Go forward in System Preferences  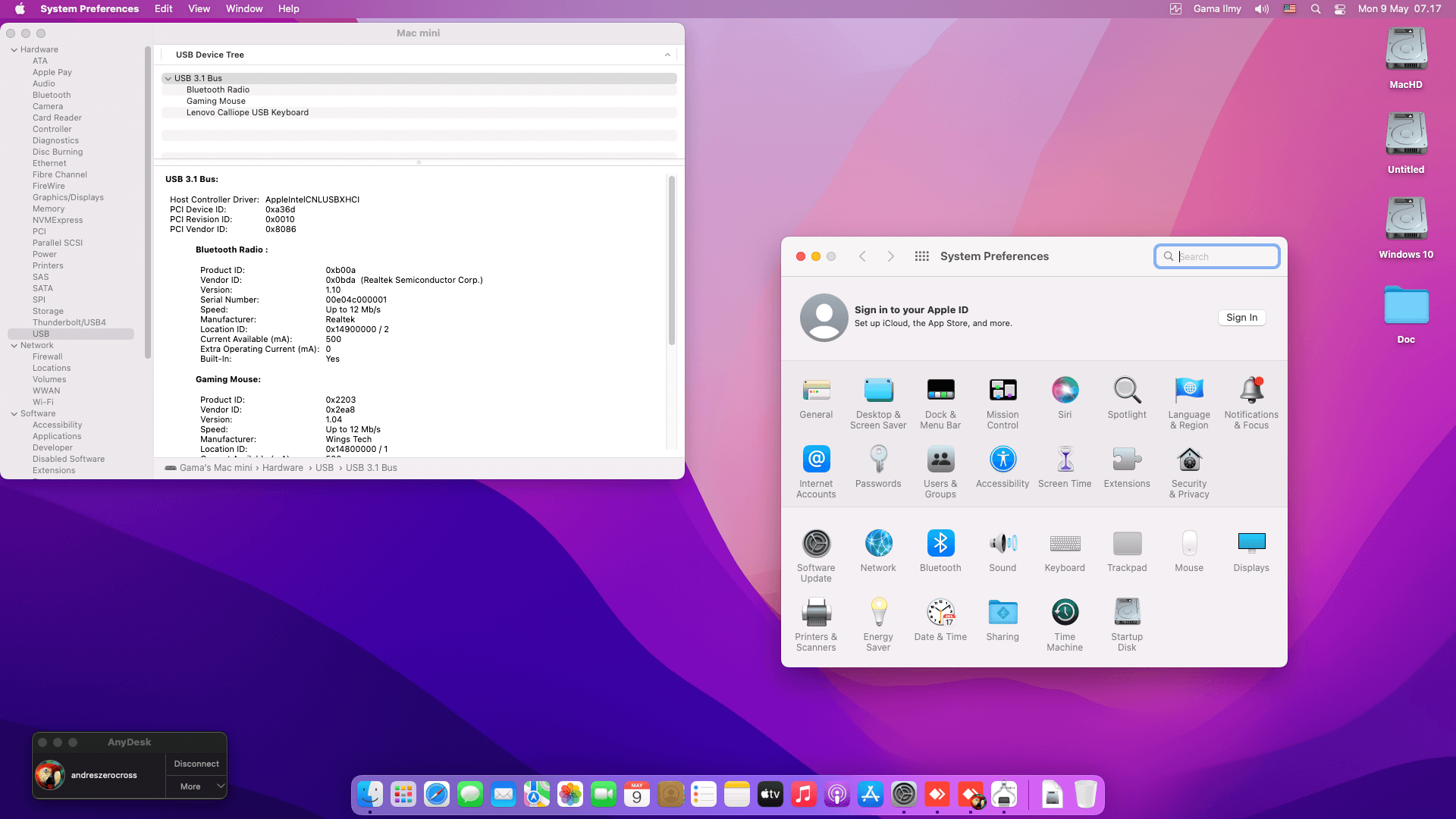891,256
